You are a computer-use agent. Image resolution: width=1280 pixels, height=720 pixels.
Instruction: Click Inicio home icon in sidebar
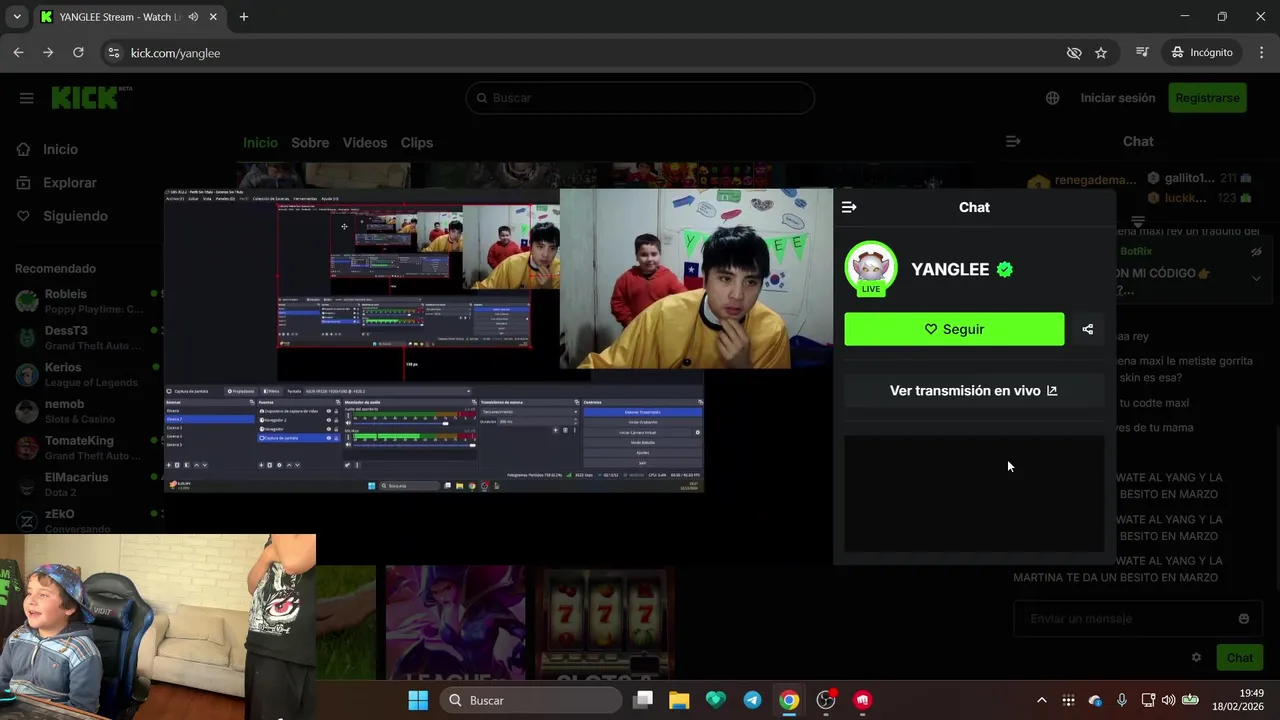[x=23, y=149]
